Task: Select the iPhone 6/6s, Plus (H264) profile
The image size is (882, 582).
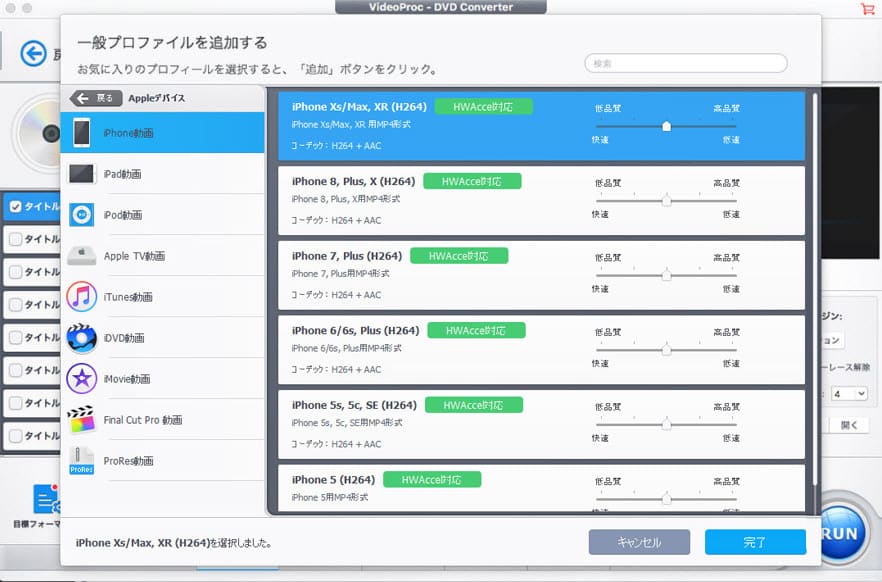Action: click(541, 350)
